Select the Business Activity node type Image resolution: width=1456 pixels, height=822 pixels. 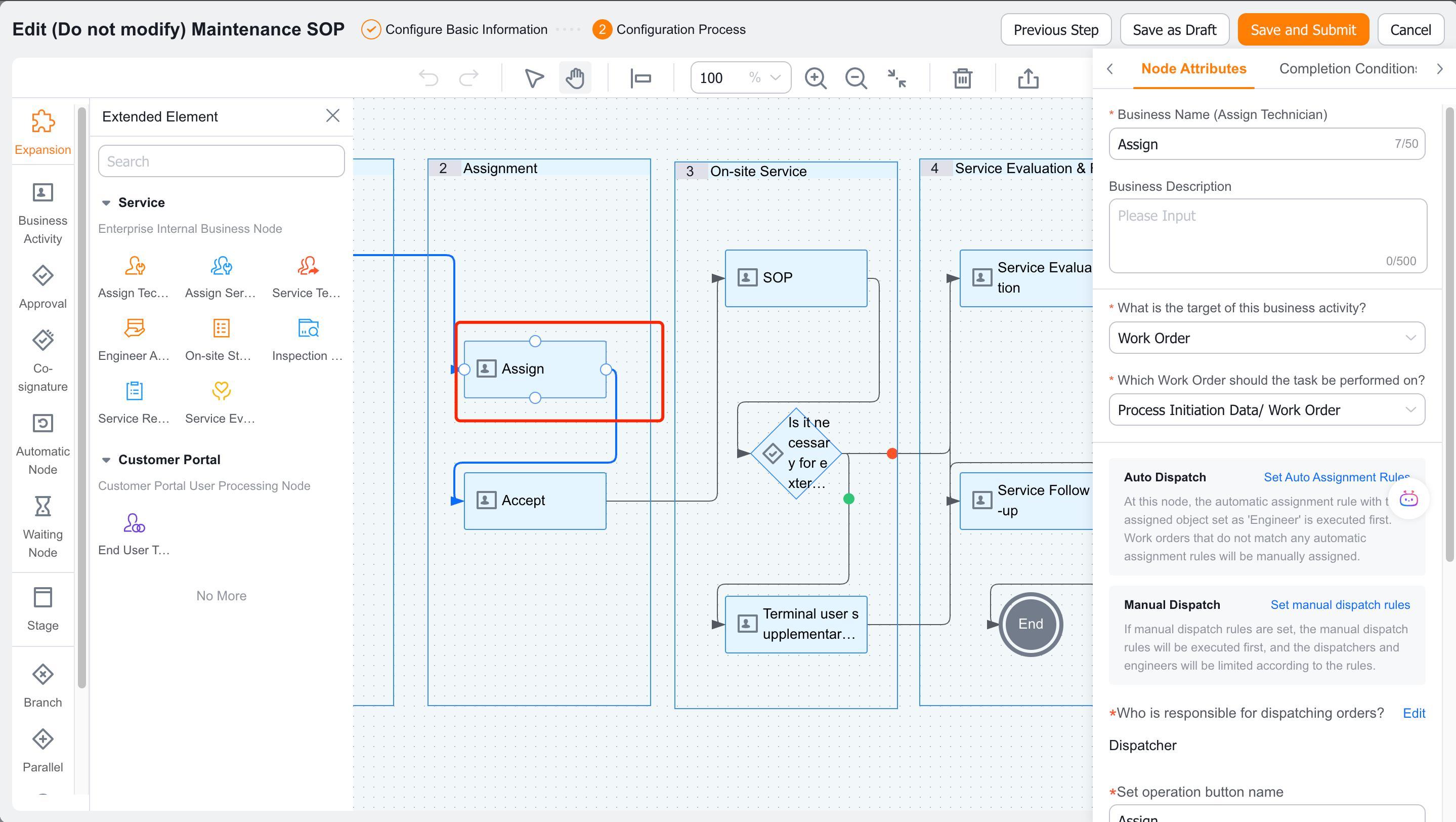(43, 214)
